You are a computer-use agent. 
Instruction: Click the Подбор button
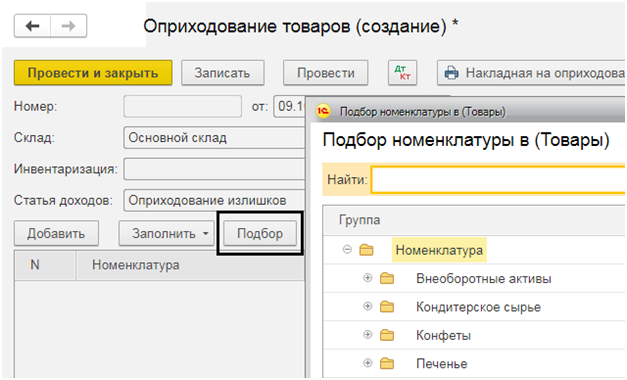pos(260,233)
